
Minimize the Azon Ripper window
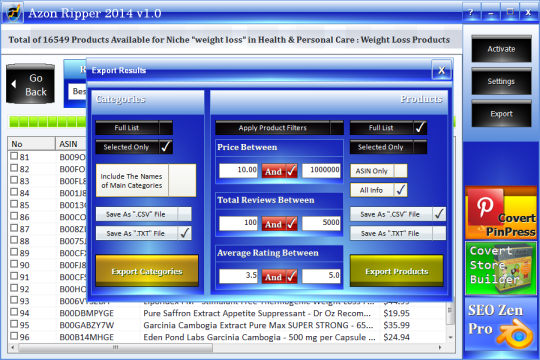(x=491, y=13)
